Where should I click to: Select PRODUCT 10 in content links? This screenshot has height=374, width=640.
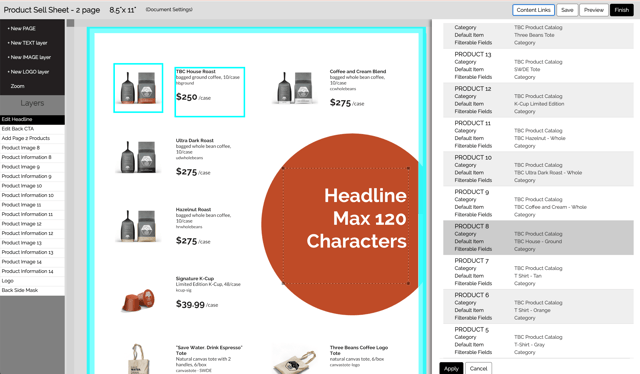pos(538,169)
